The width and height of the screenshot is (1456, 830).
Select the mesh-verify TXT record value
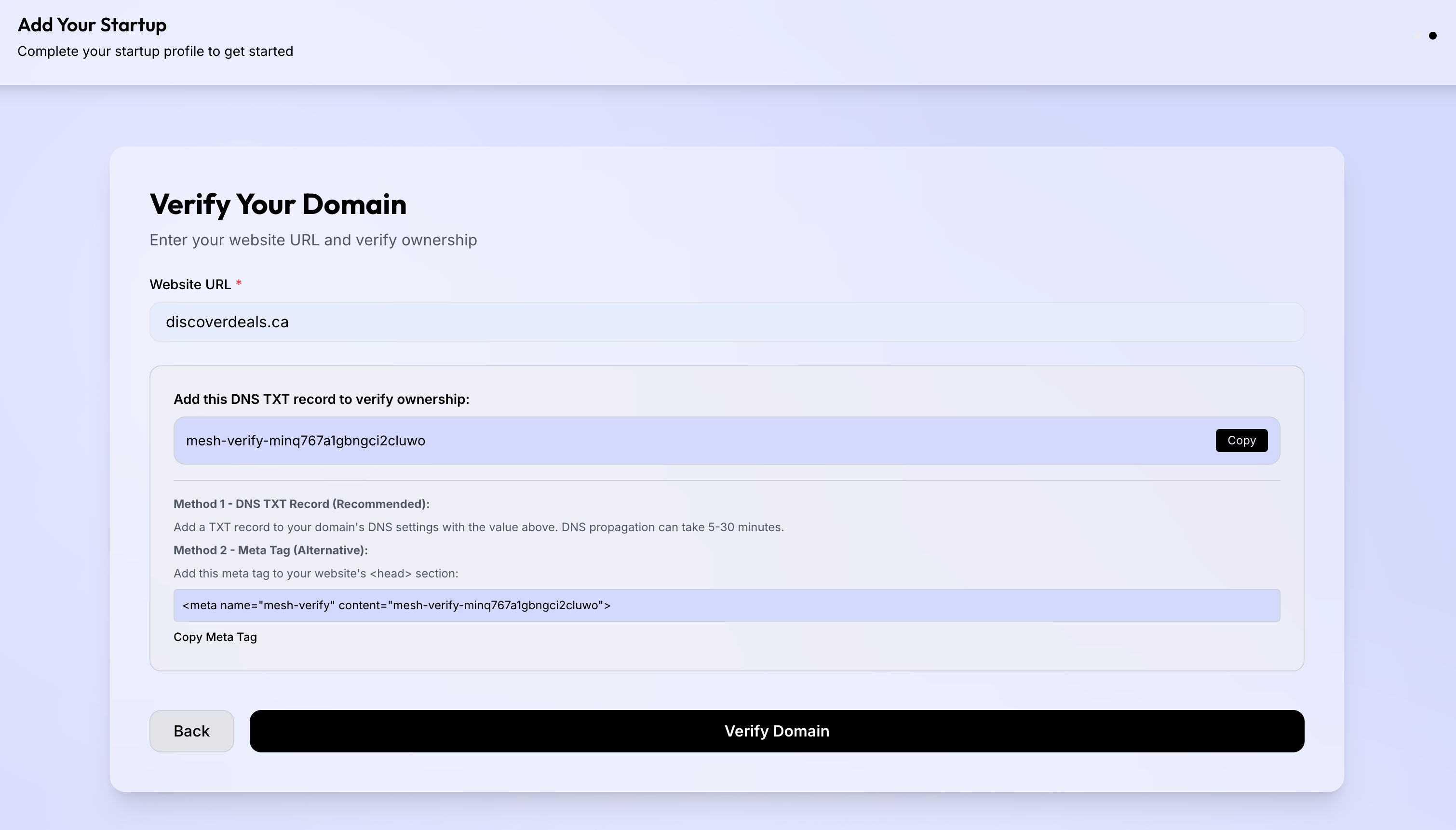pos(306,440)
